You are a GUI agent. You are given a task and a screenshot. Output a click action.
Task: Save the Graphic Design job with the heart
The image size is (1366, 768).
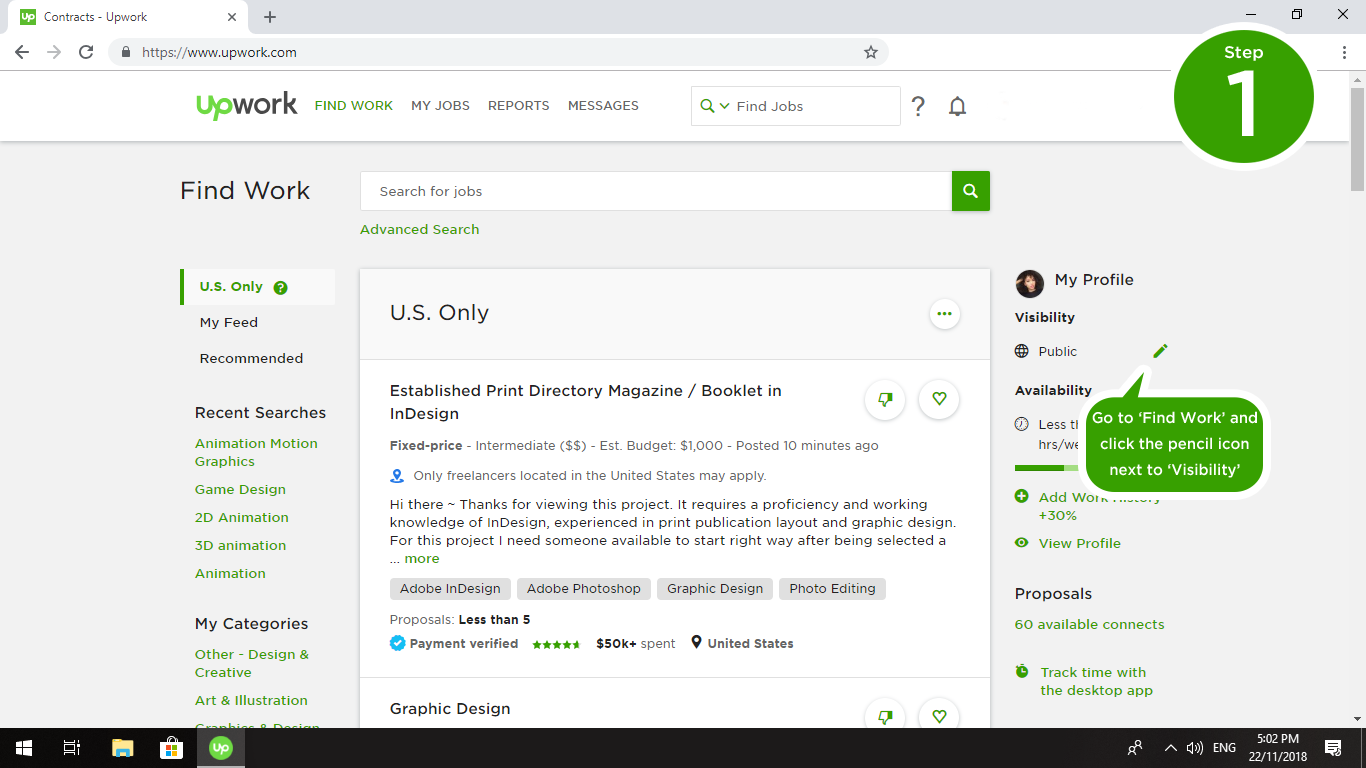point(939,716)
